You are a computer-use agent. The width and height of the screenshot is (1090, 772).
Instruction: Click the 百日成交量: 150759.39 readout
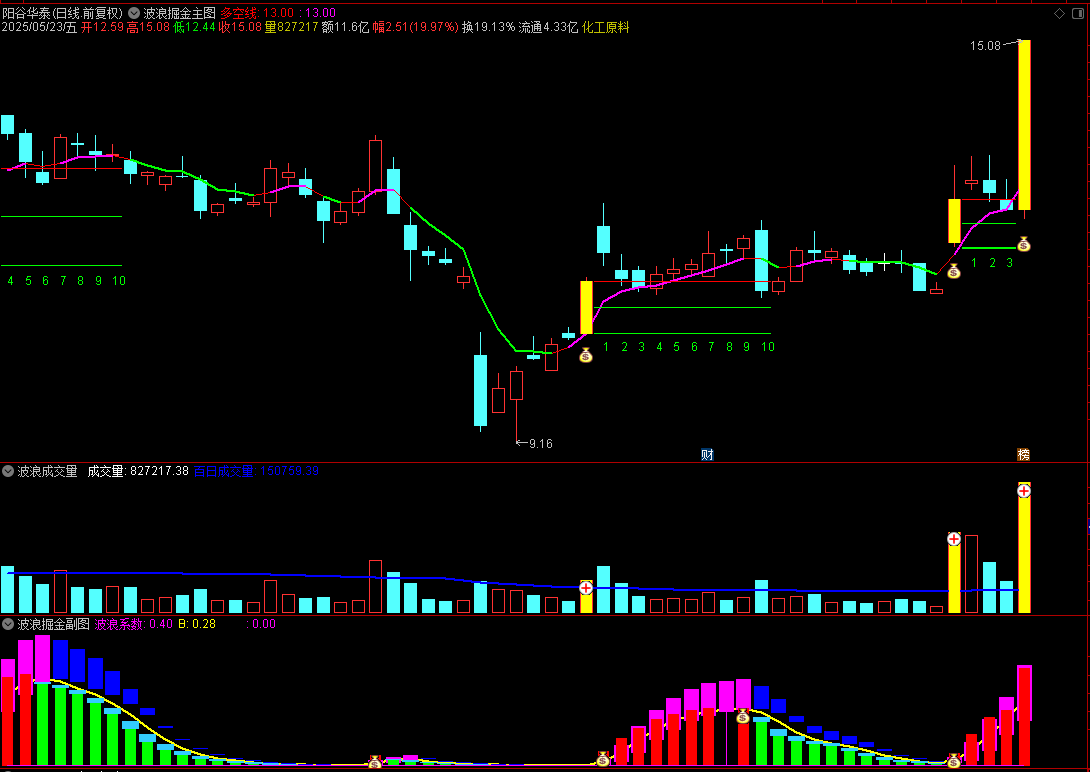256,471
